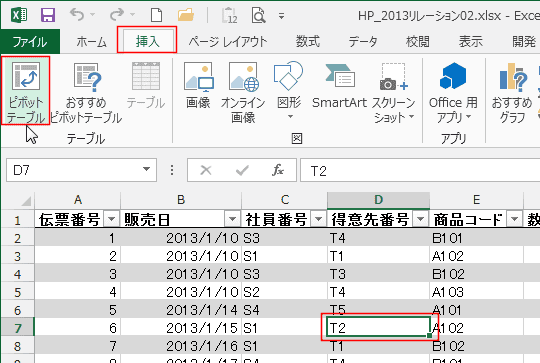Click おすすめピボットテーブル button
Screen dimensions: 540x363
[x=86, y=92]
